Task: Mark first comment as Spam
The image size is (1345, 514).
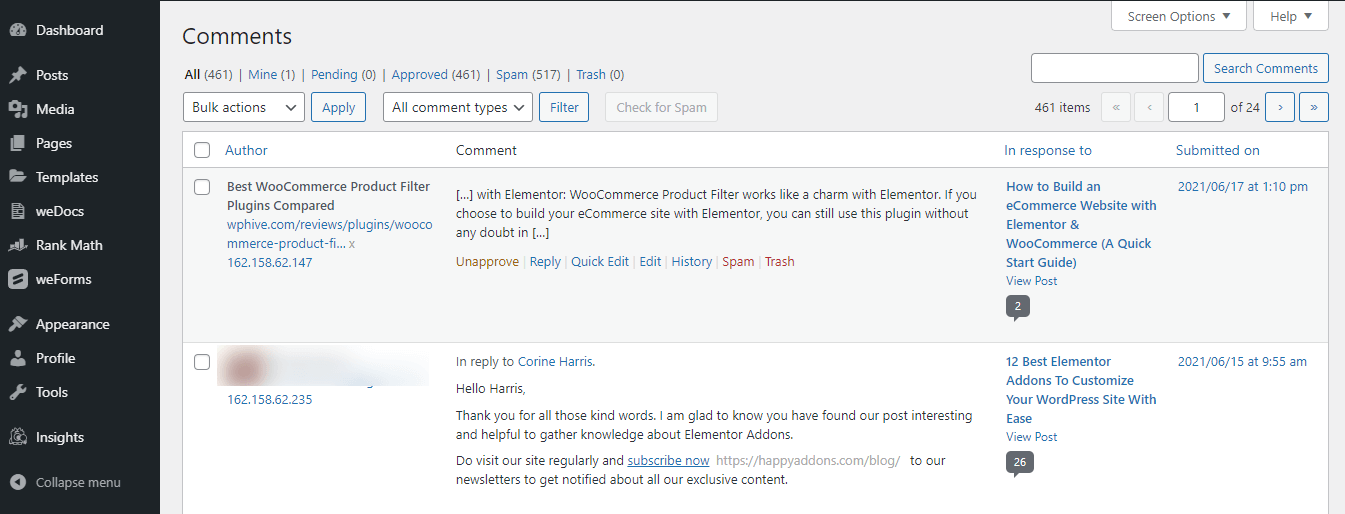Action: 738,261
